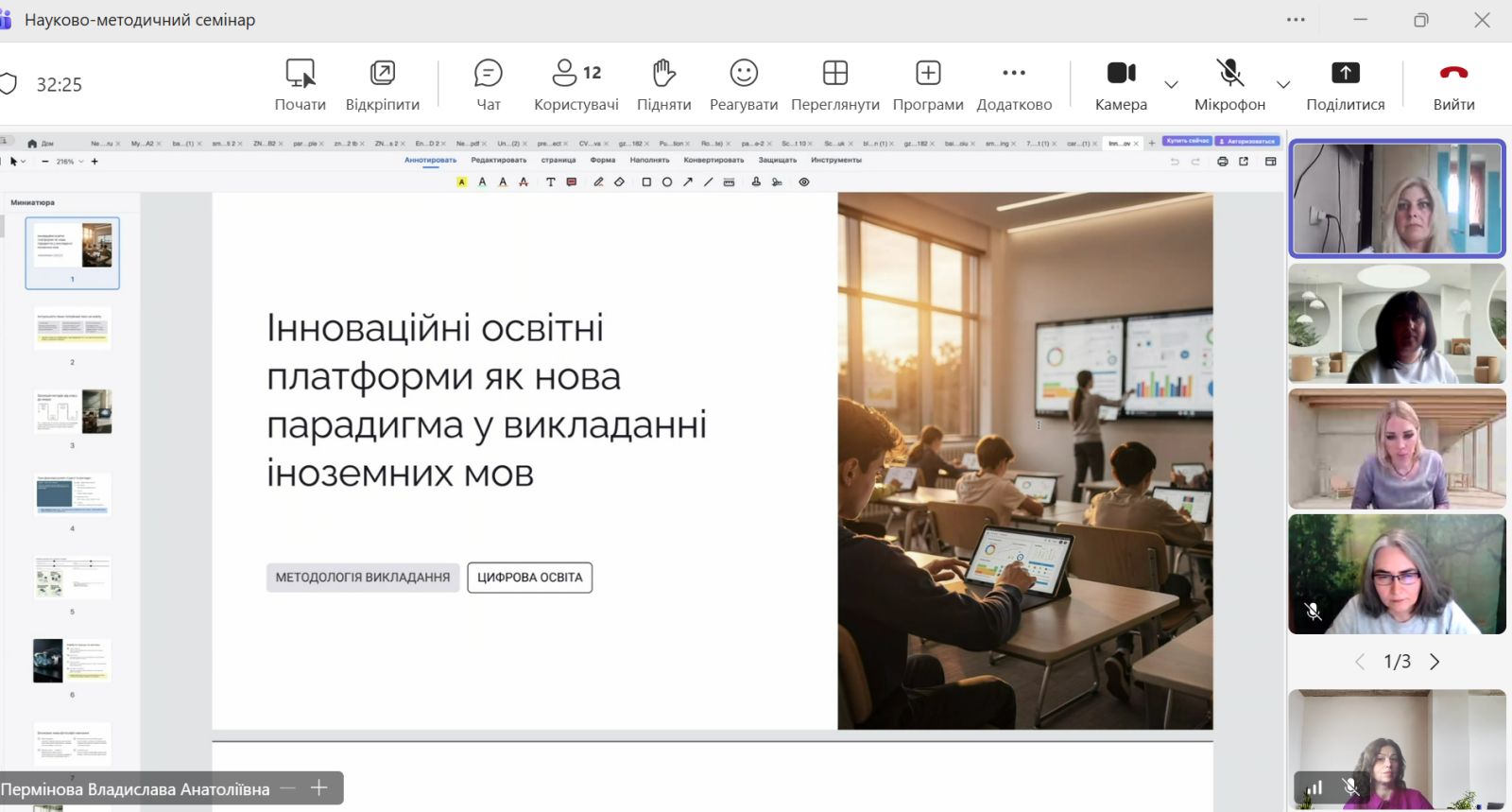Click the Почати button
The width and height of the screenshot is (1512, 812).
(x=301, y=85)
